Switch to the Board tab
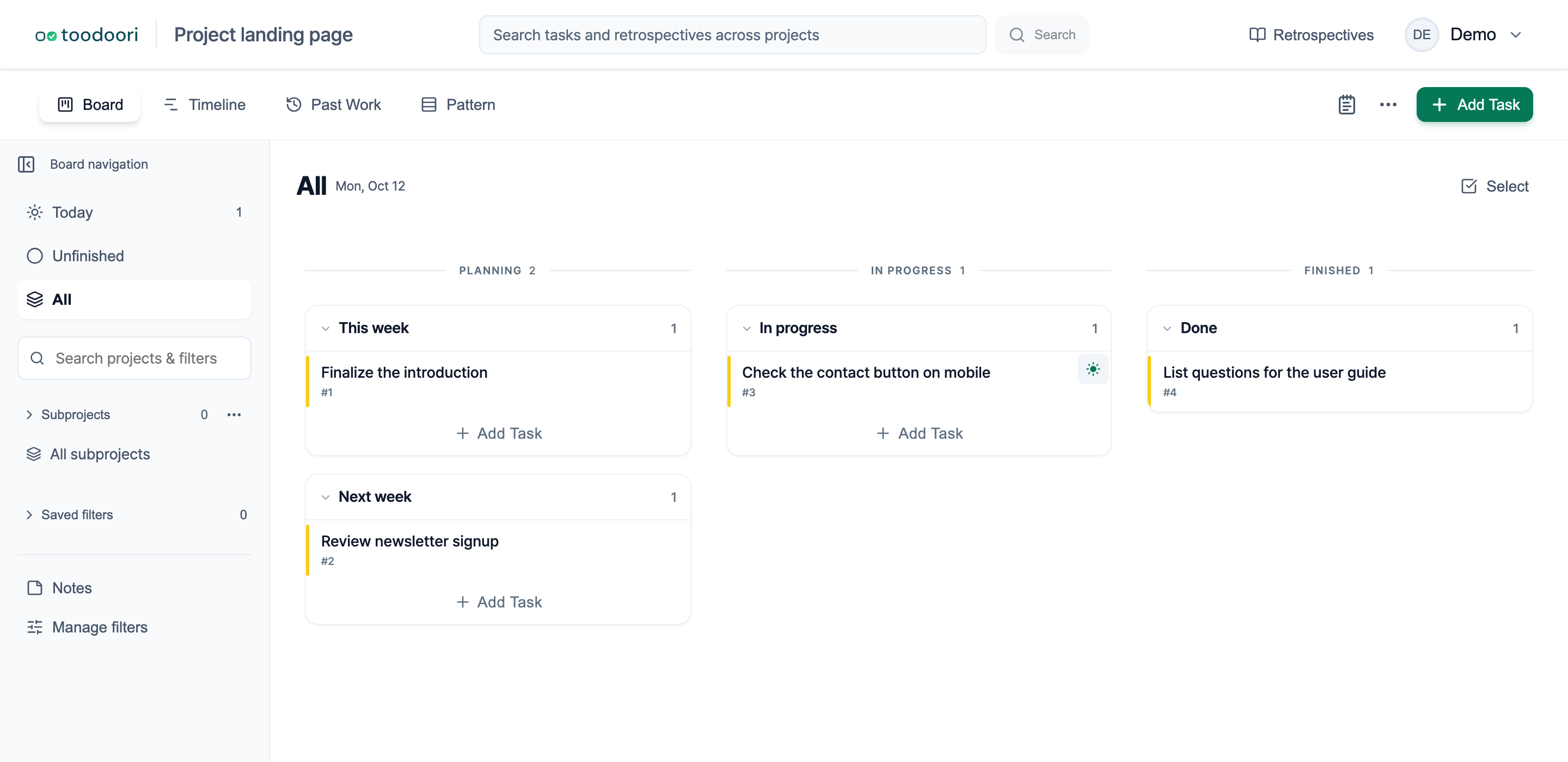 pos(90,105)
